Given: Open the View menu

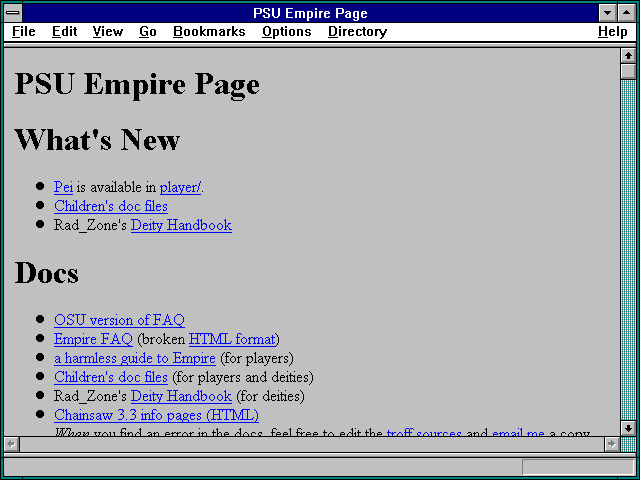Looking at the screenshot, I should pyautogui.click(x=108, y=31).
